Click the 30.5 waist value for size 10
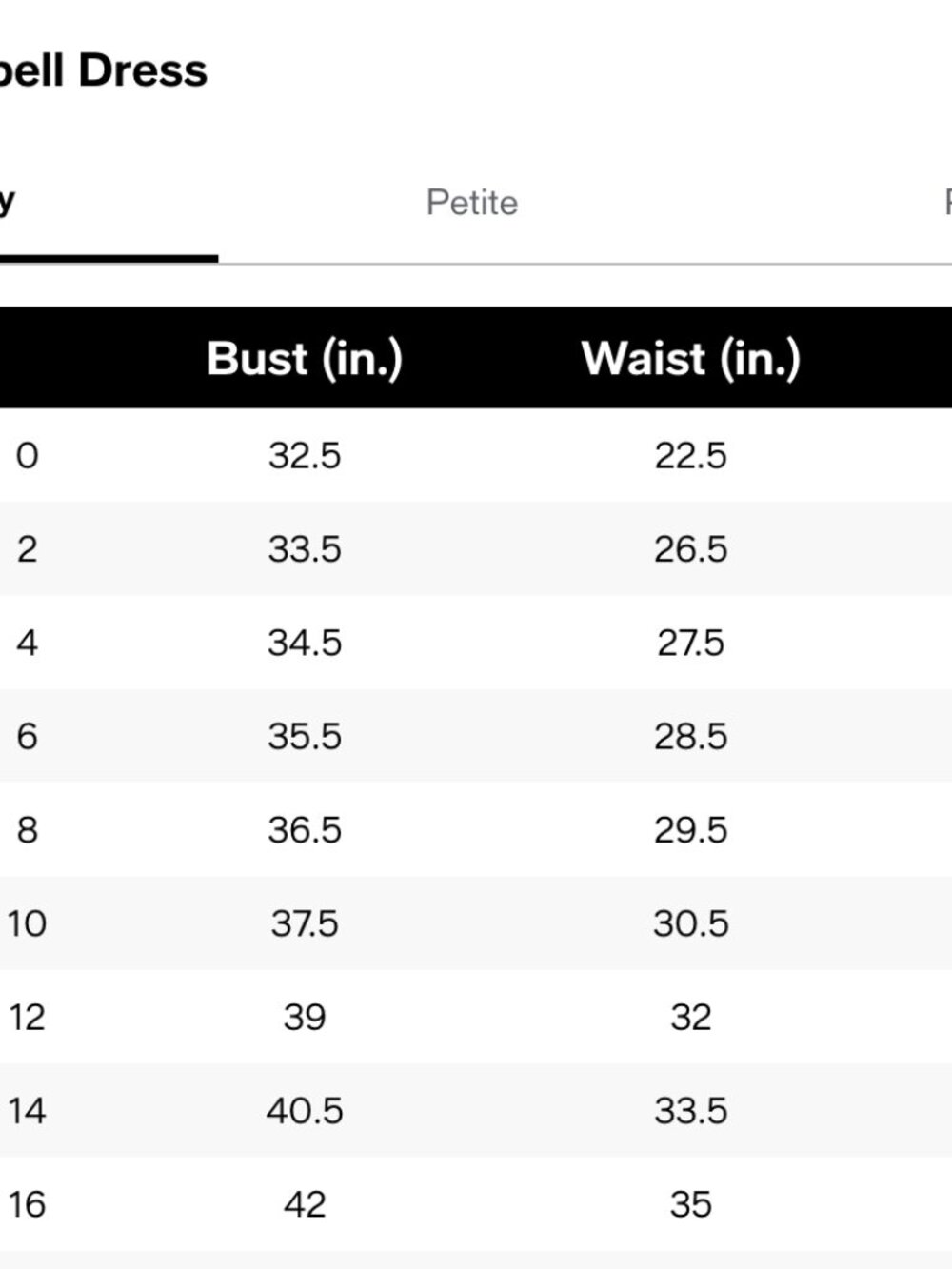Image resolution: width=952 pixels, height=1269 pixels. pos(691,923)
